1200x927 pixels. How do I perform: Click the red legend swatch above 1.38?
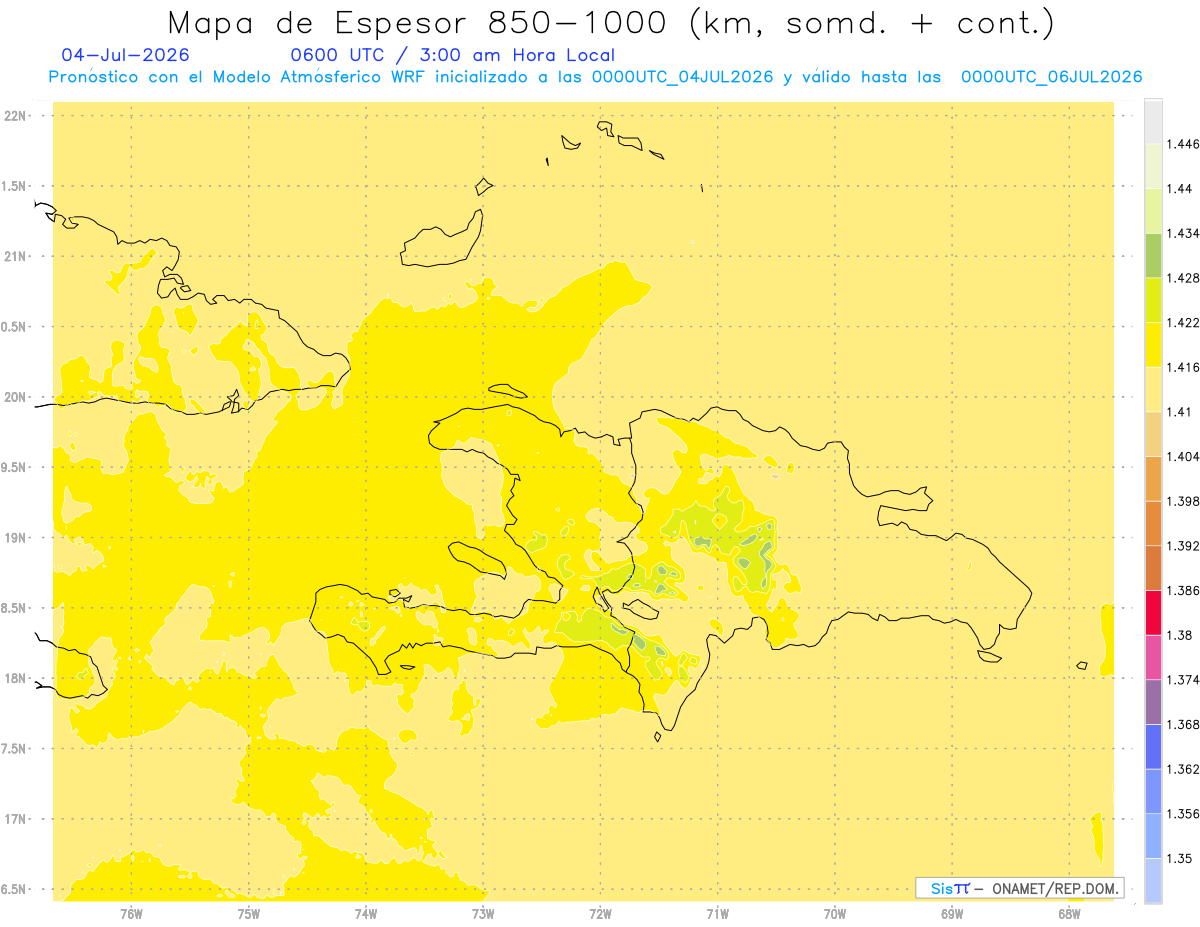click(1153, 612)
